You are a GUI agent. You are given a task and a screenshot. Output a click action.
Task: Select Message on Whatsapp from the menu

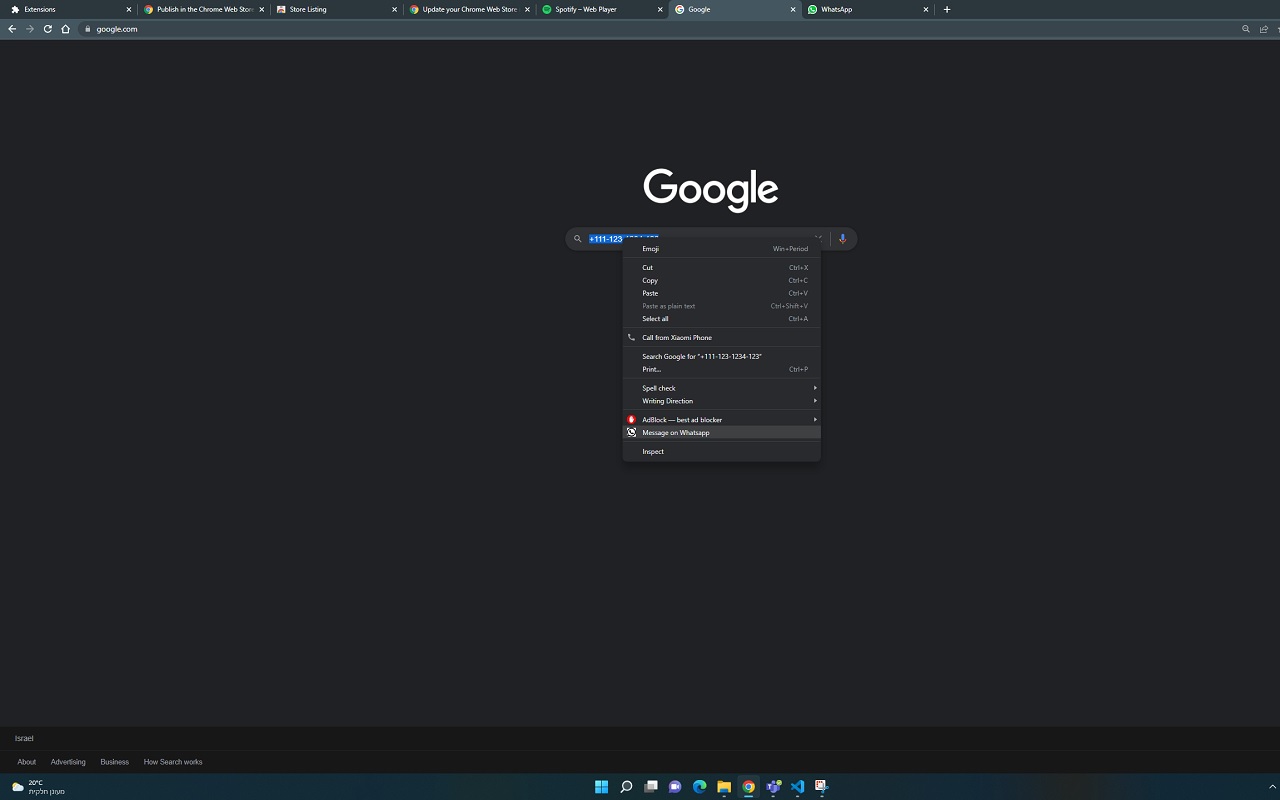[676, 432]
